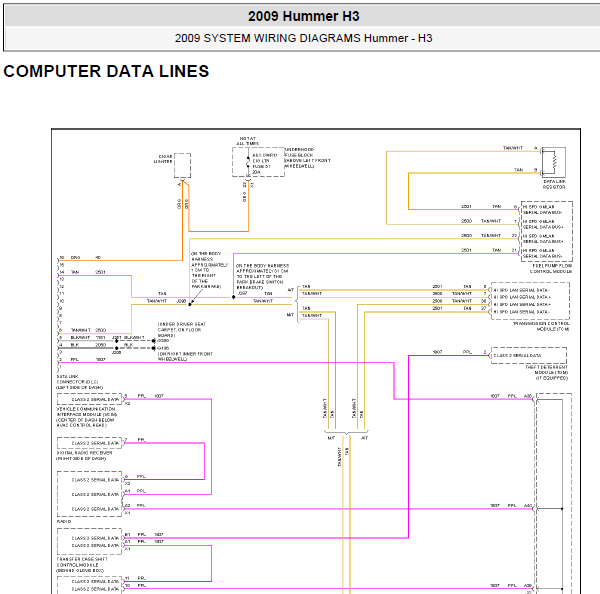
Task: Click the 'TRANSMISSION CONTROL MODULE (TCM)' label
Action: click(541, 326)
